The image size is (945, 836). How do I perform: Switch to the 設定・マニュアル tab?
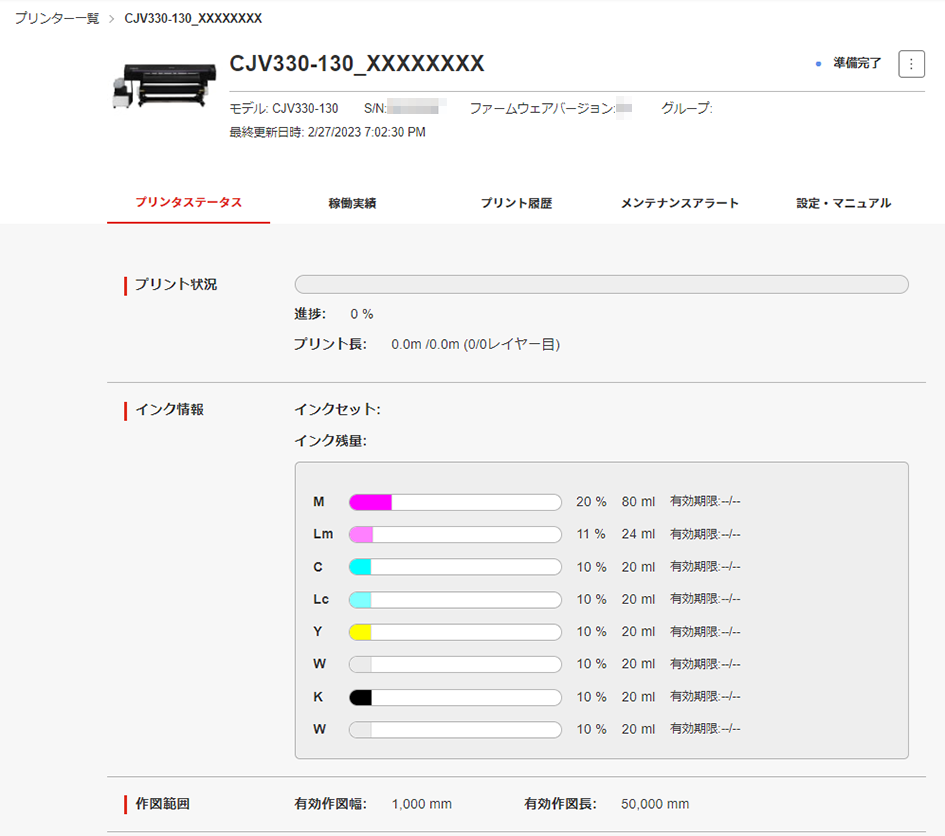pyautogui.click(x=843, y=203)
